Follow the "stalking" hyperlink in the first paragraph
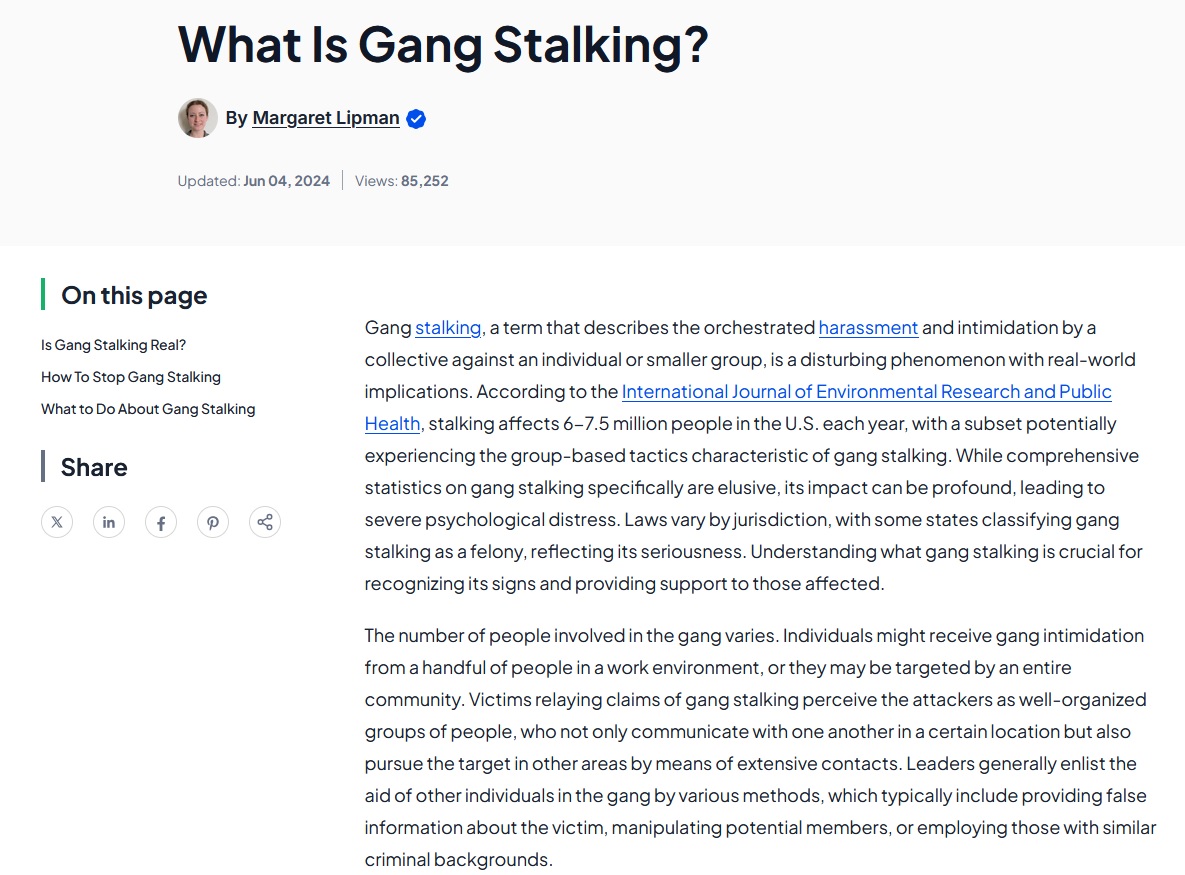The image size is (1185, 875). (x=449, y=328)
